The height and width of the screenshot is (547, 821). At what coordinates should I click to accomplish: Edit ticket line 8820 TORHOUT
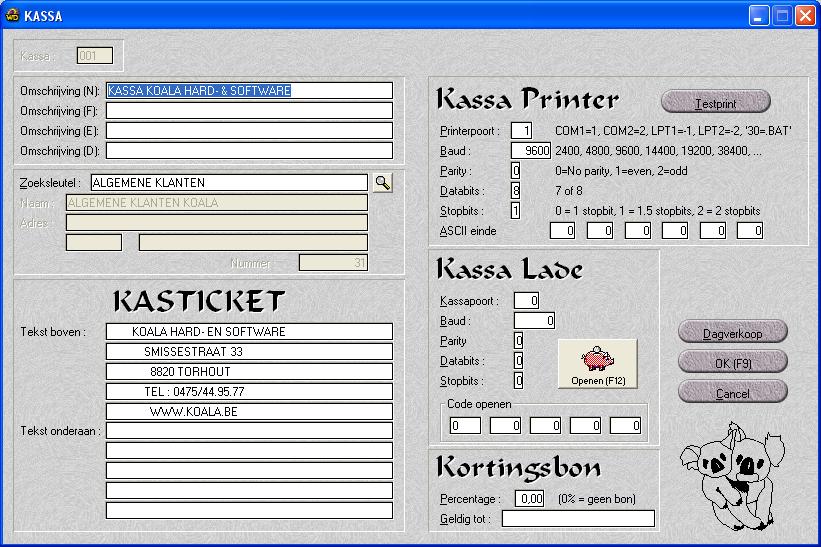(x=249, y=372)
